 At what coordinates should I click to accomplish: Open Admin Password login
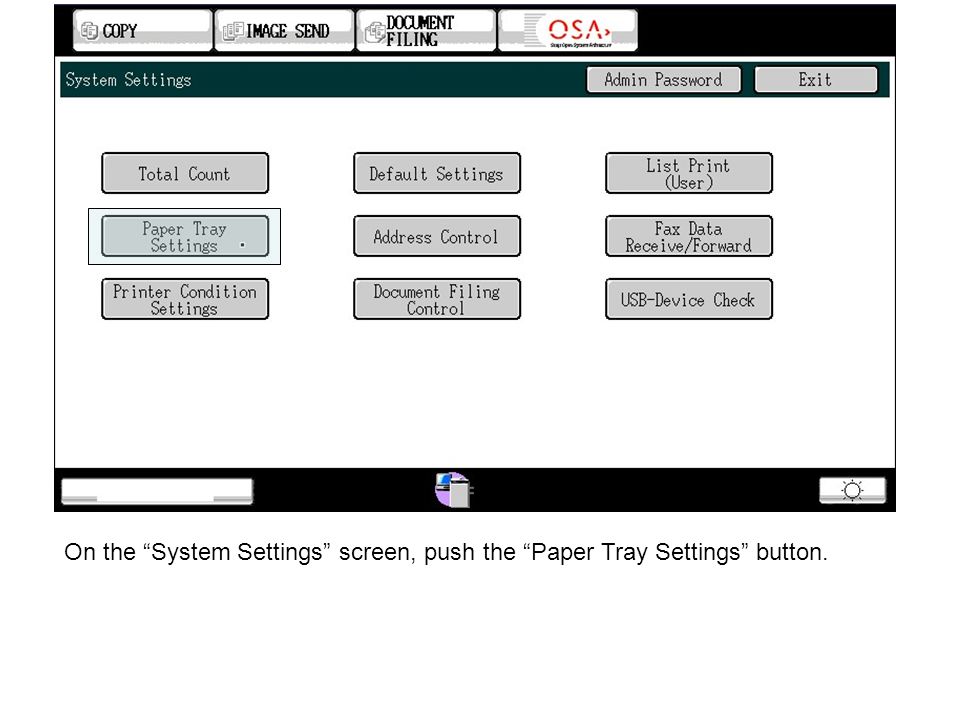pos(664,80)
